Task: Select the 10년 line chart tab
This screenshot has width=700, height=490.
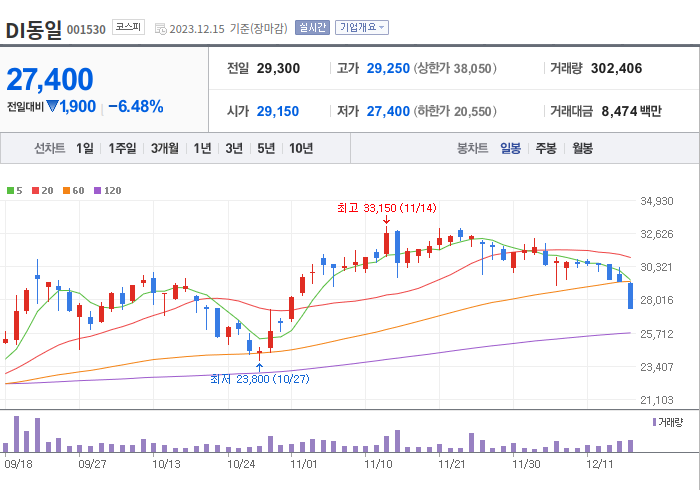Action: point(301,148)
